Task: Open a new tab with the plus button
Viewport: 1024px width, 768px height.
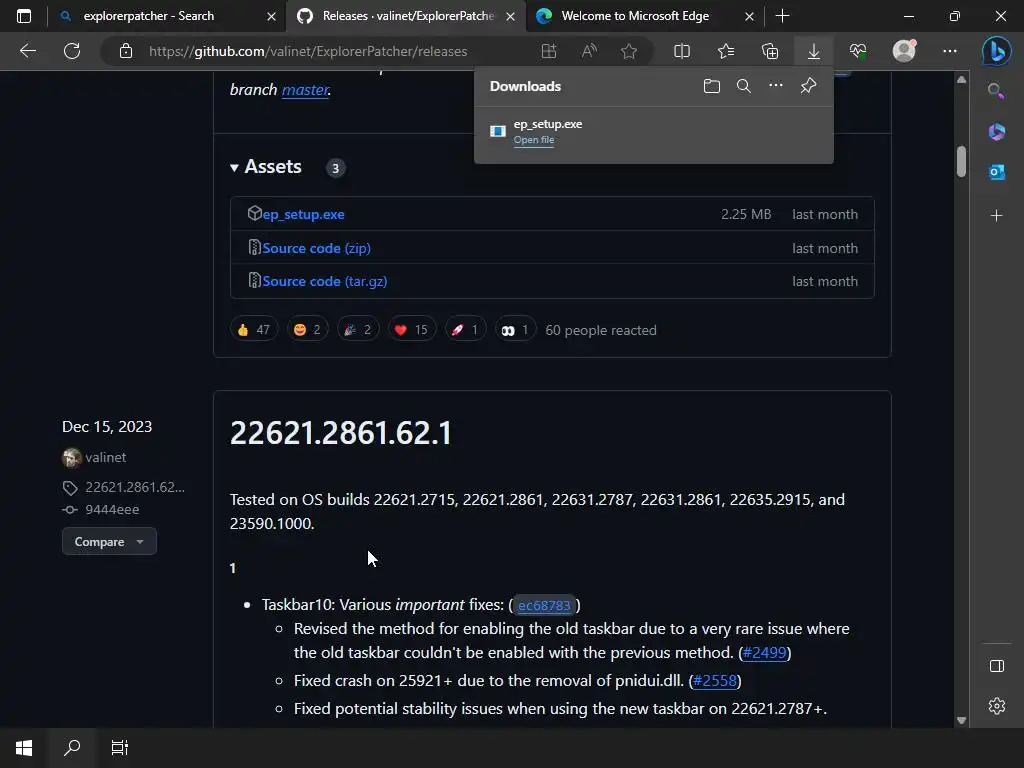Action: pyautogui.click(x=782, y=16)
